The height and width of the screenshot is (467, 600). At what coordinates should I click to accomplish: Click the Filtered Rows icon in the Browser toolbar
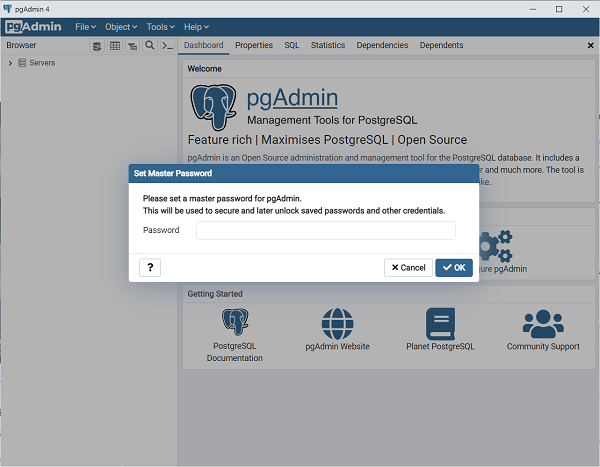tap(132, 46)
